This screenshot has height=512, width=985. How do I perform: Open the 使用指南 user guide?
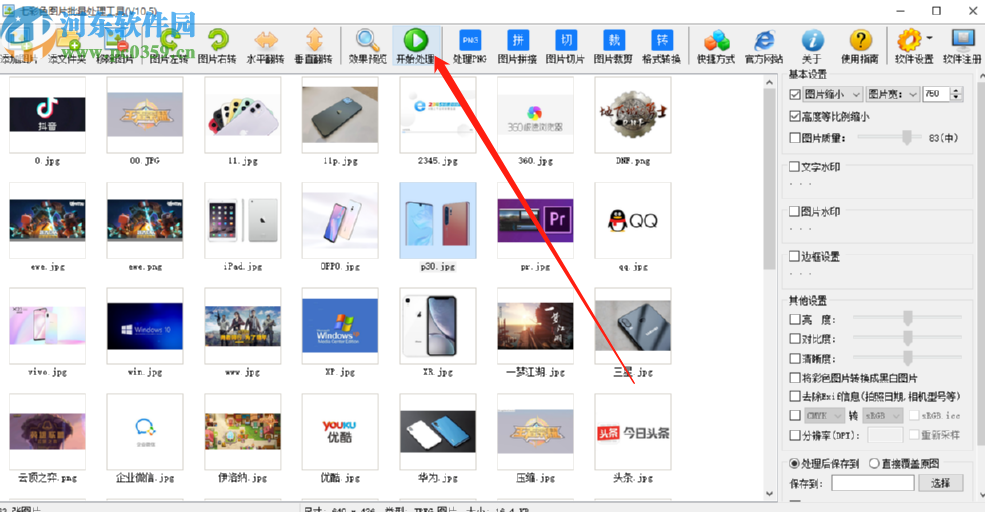(x=860, y=44)
